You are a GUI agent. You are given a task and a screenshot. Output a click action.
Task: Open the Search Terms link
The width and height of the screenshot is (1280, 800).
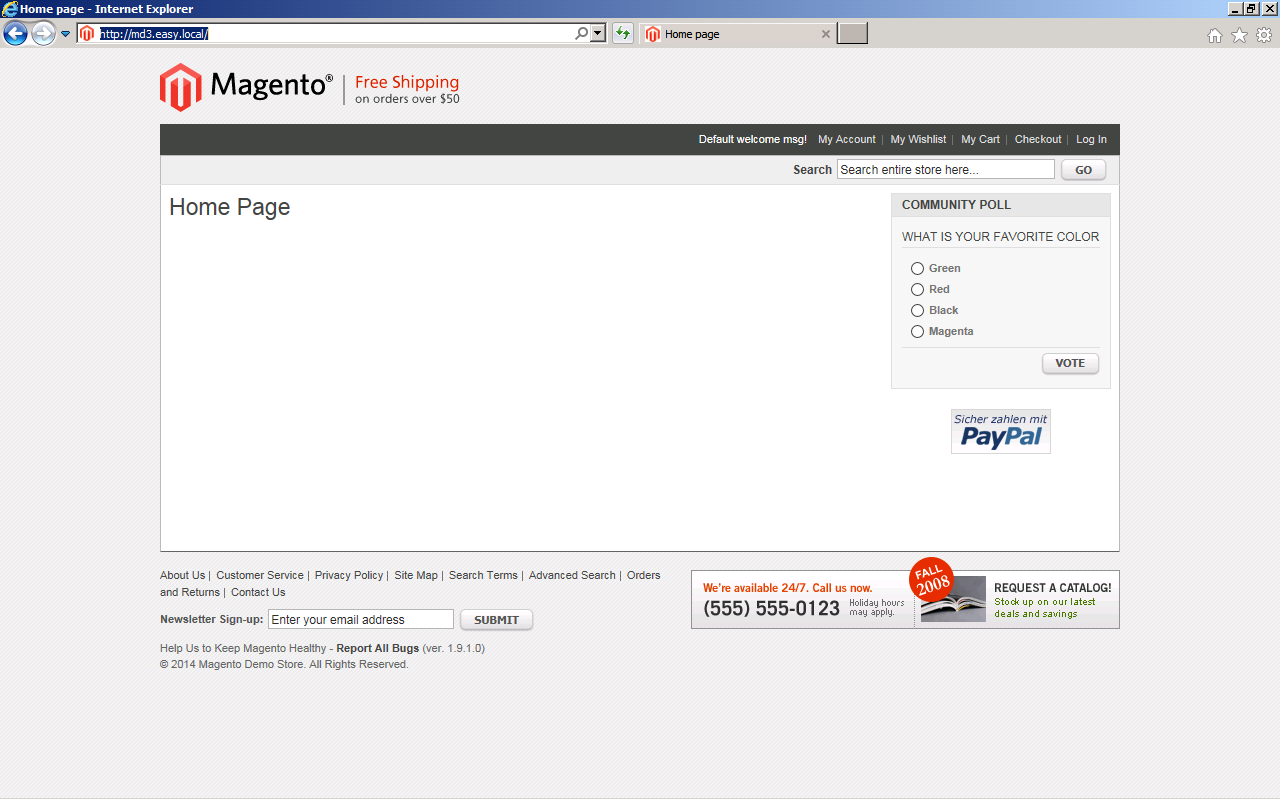click(x=483, y=575)
